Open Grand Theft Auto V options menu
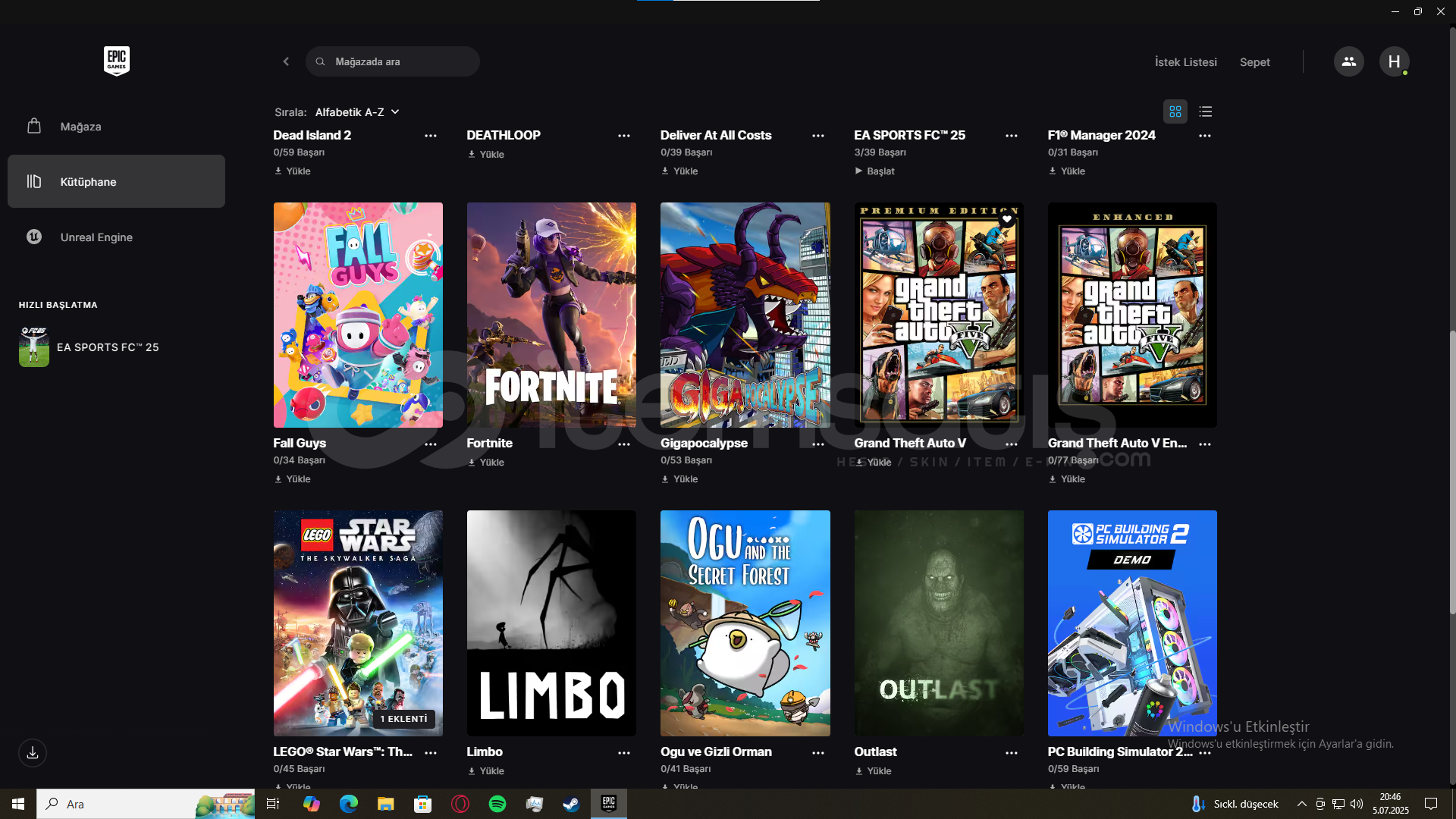 point(1011,444)
